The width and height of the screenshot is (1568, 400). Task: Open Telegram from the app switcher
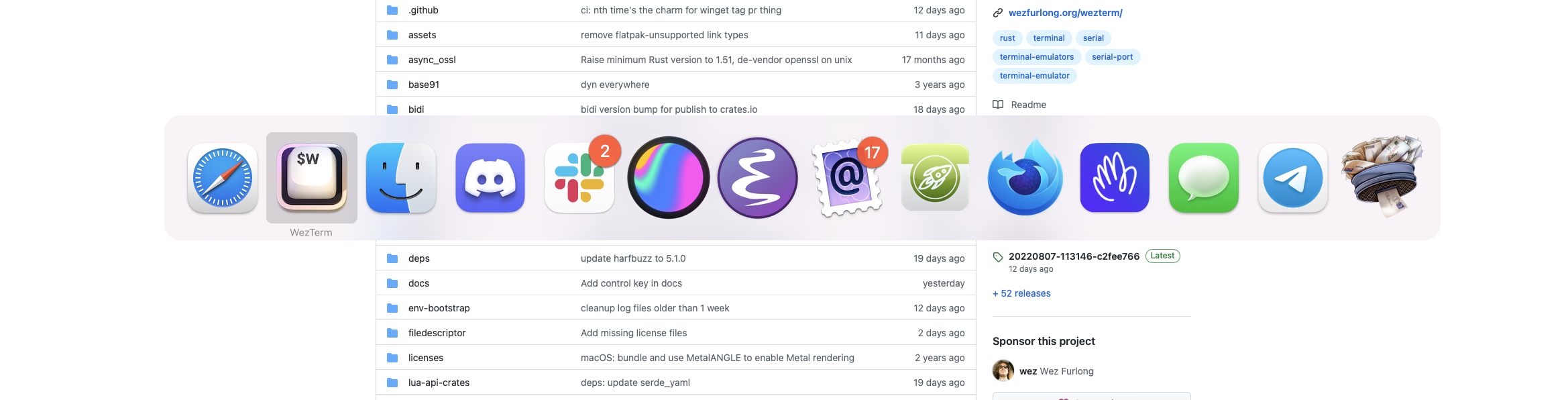coord(1293,178)
